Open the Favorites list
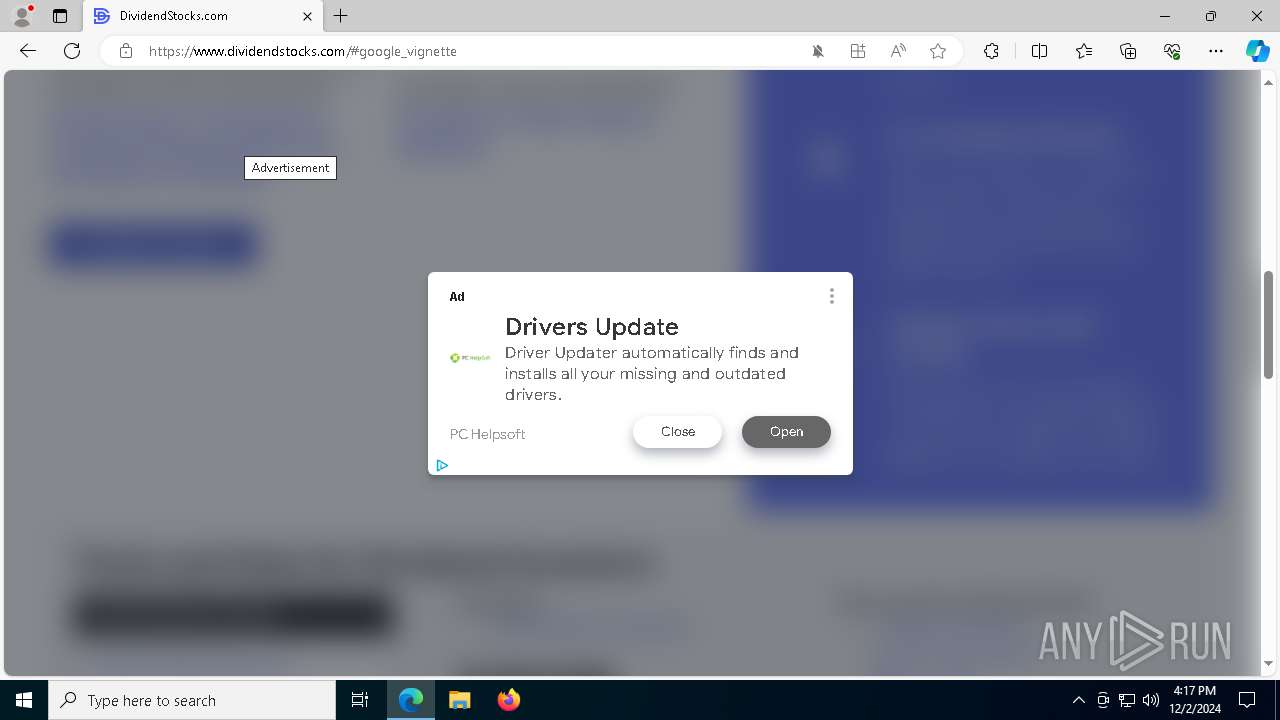This screenshot has height=720, width=1280. click(x=1084, y=51)
